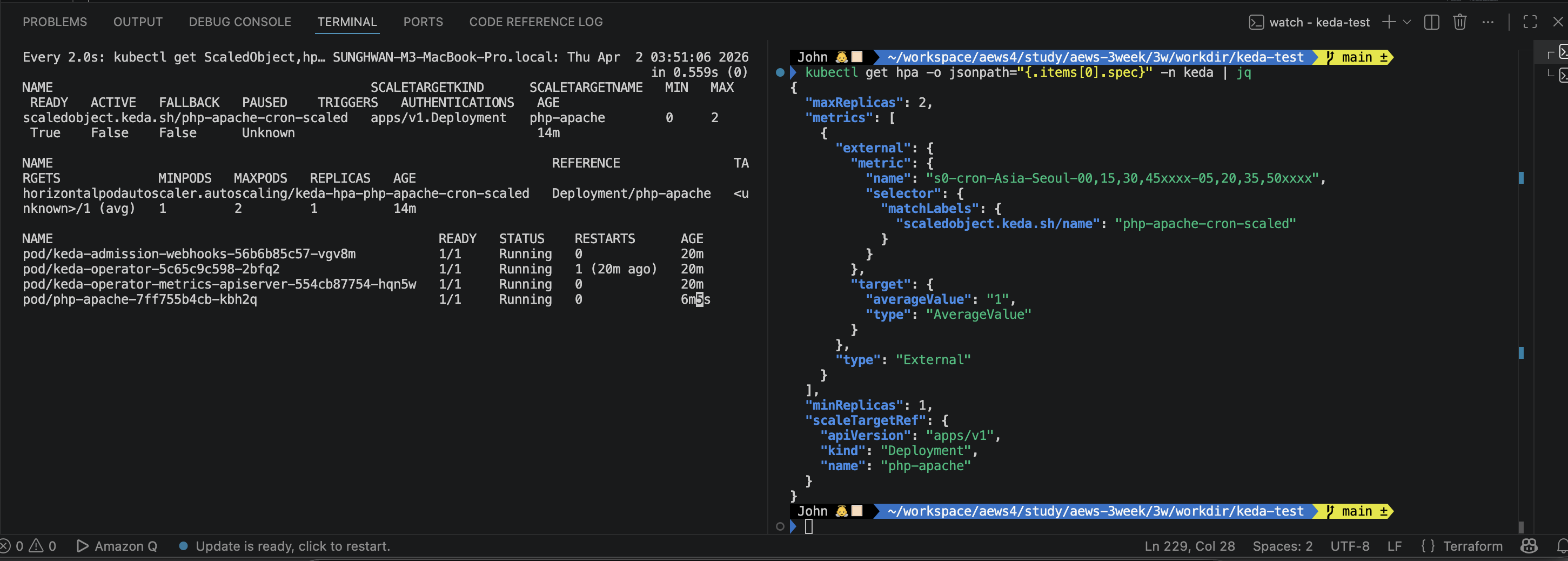The height and width of the screenshot is (561, 1568).
Task: Open the DEBUG CONSOLE tab
Action: tap(240, 22)
